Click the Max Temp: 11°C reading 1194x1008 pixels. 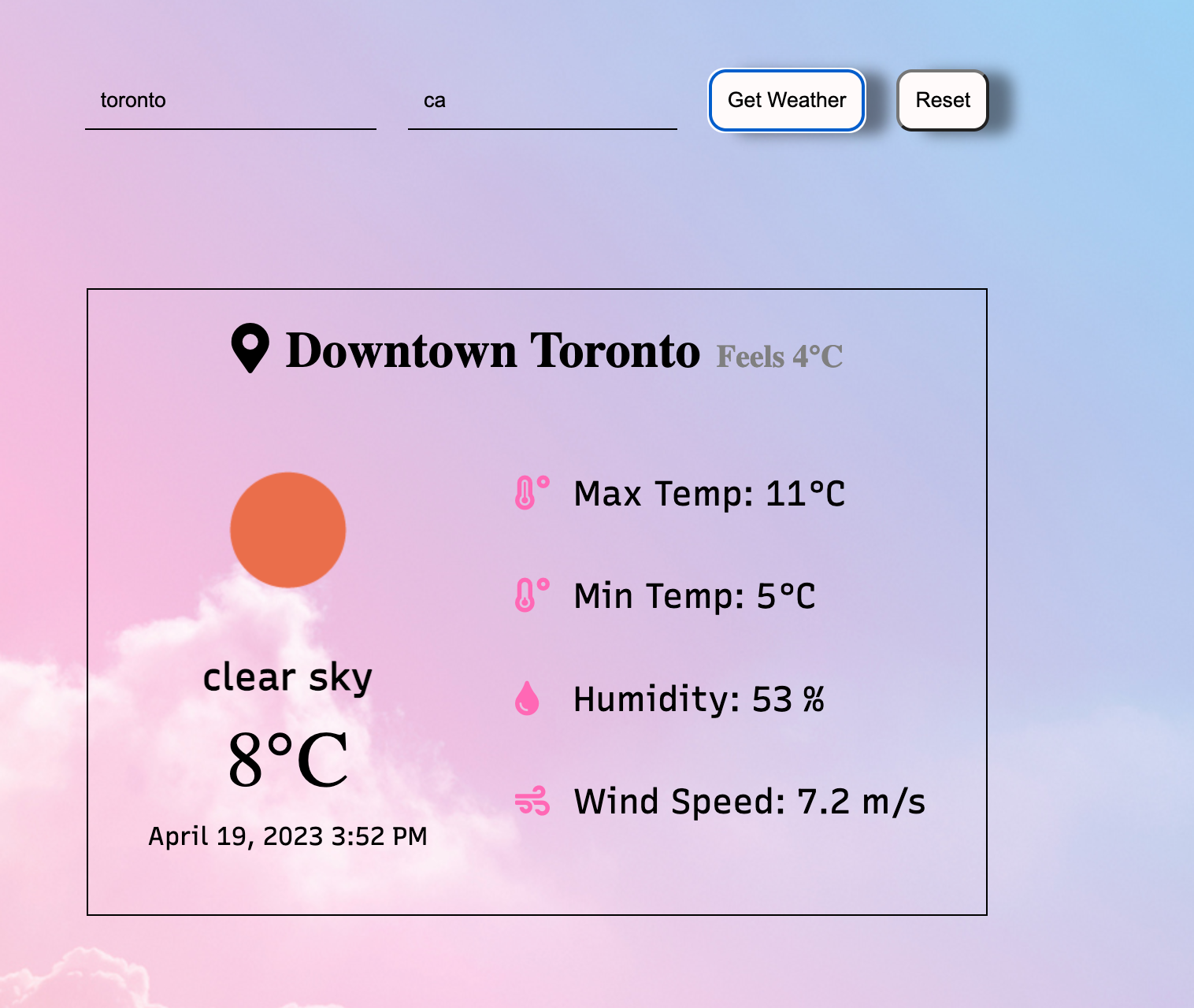(709, 494)
